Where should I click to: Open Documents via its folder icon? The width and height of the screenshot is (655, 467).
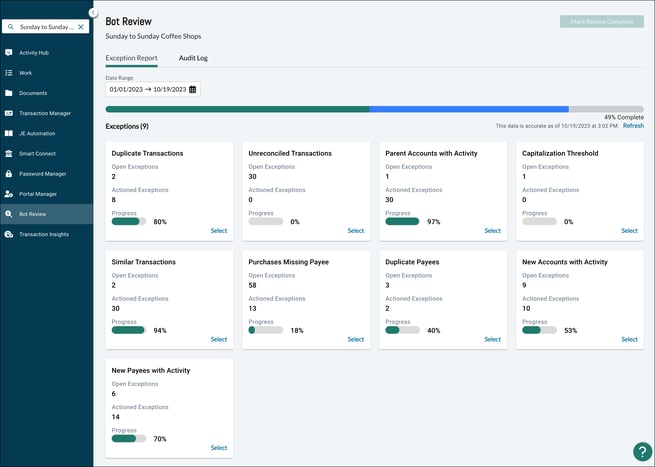[9, 93]
